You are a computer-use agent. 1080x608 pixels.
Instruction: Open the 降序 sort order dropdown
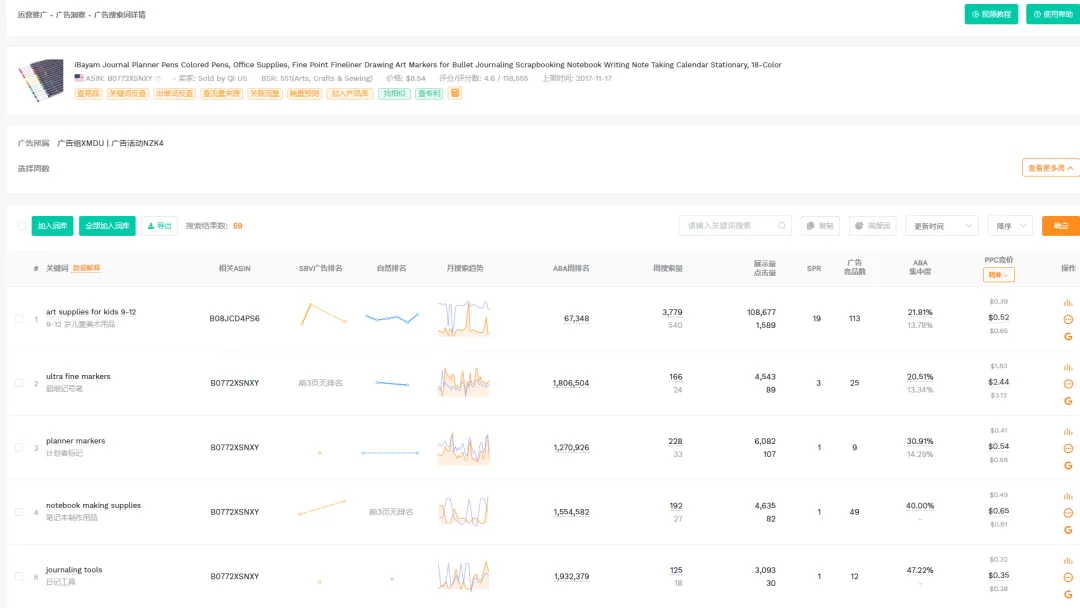pyautogui.click(x=1009, y=226)
